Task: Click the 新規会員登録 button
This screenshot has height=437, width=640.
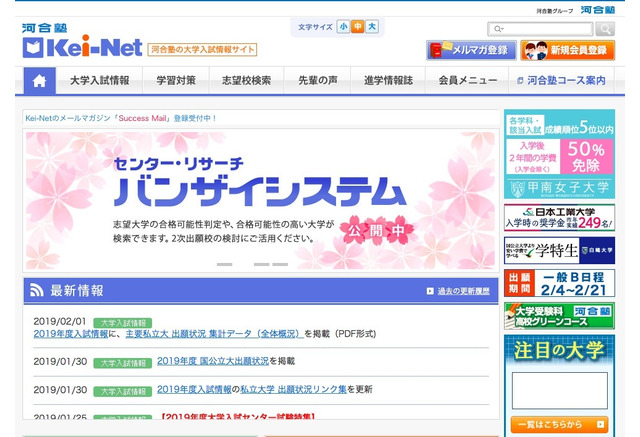Action: pyautogui.click(x=568, y=50)
